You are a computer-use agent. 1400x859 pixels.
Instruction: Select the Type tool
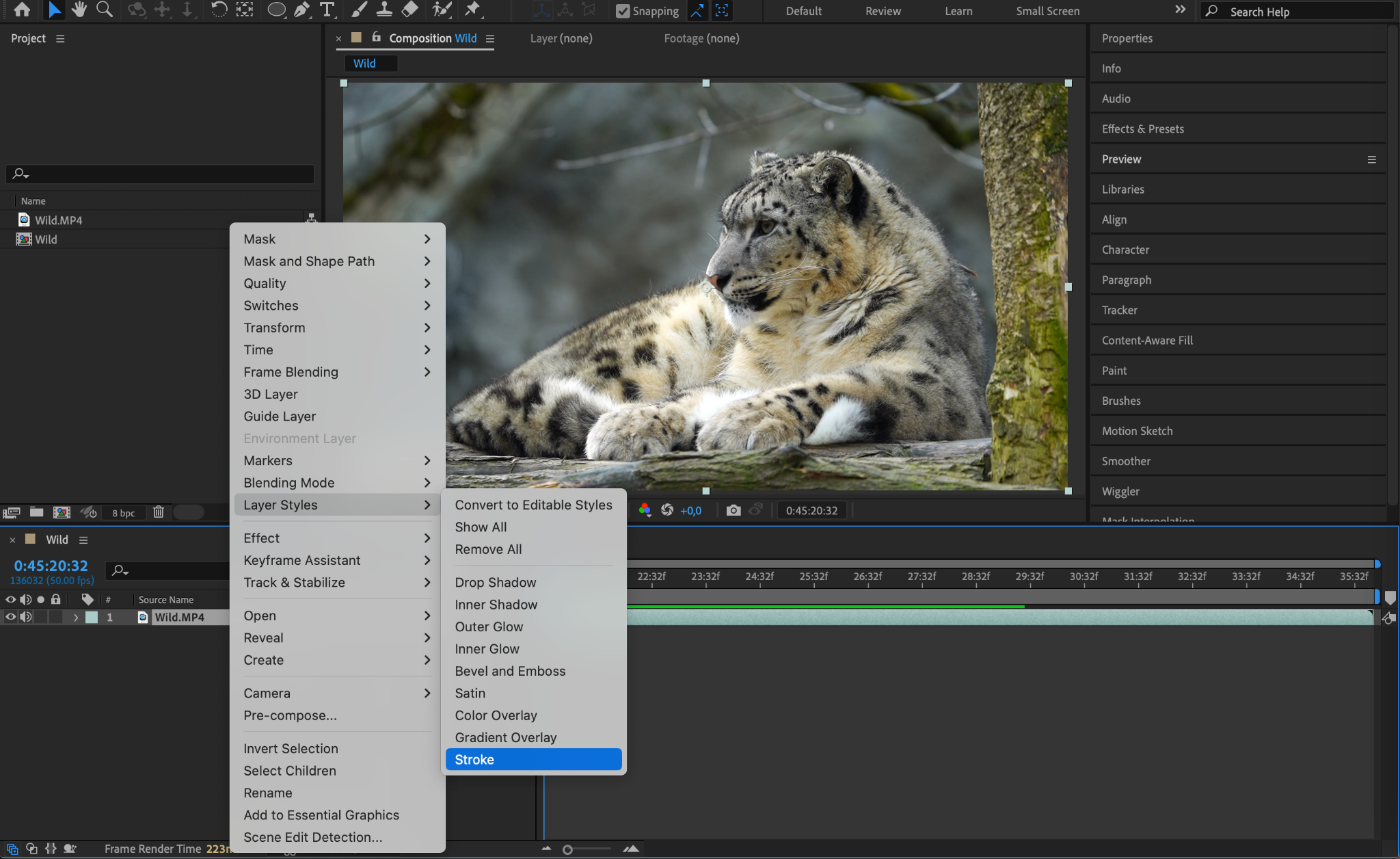[327, 10]
